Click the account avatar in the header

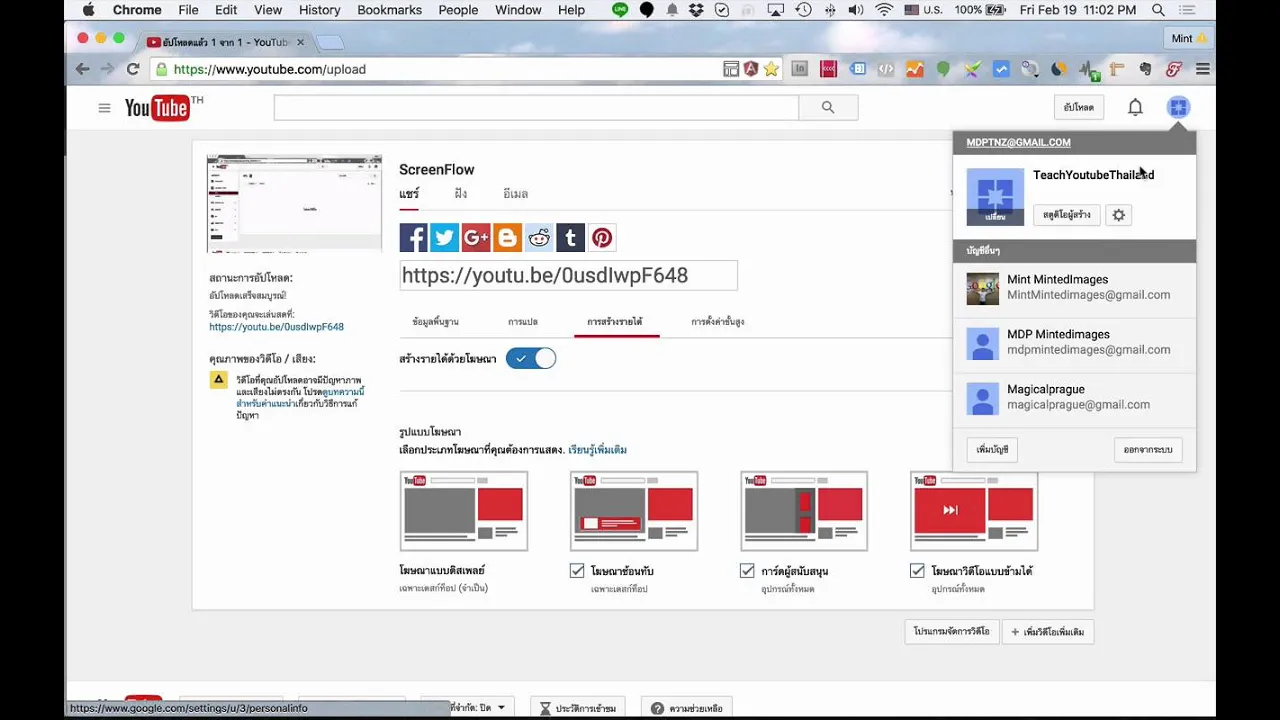1178,107
